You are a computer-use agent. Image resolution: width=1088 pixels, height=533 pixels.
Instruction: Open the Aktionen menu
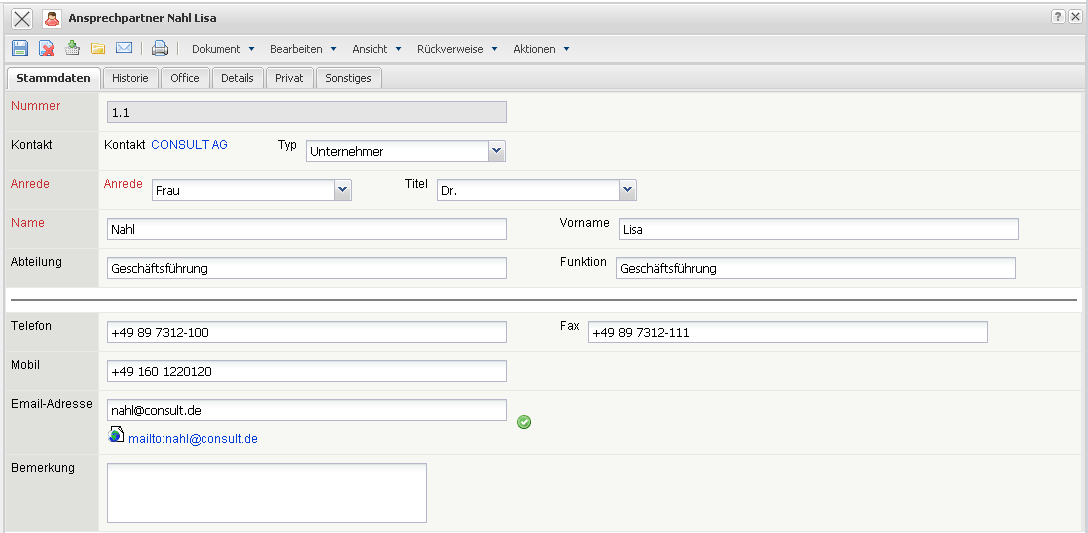[540, 49]
